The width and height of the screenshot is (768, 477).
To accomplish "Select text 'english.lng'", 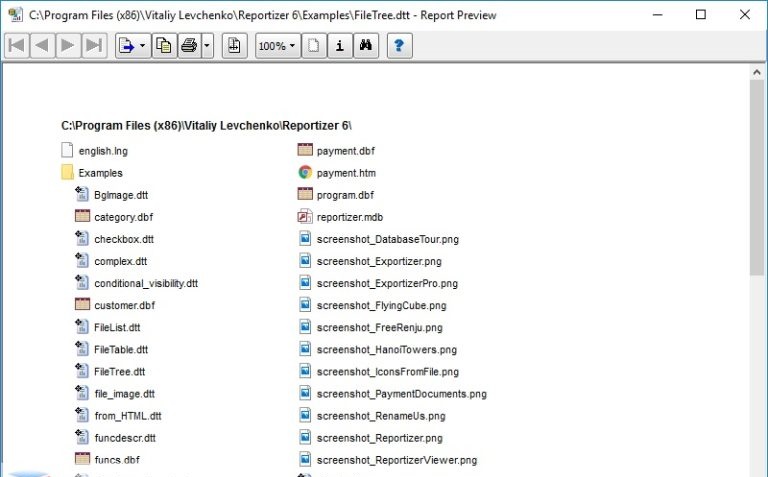I will coord(103,151).
